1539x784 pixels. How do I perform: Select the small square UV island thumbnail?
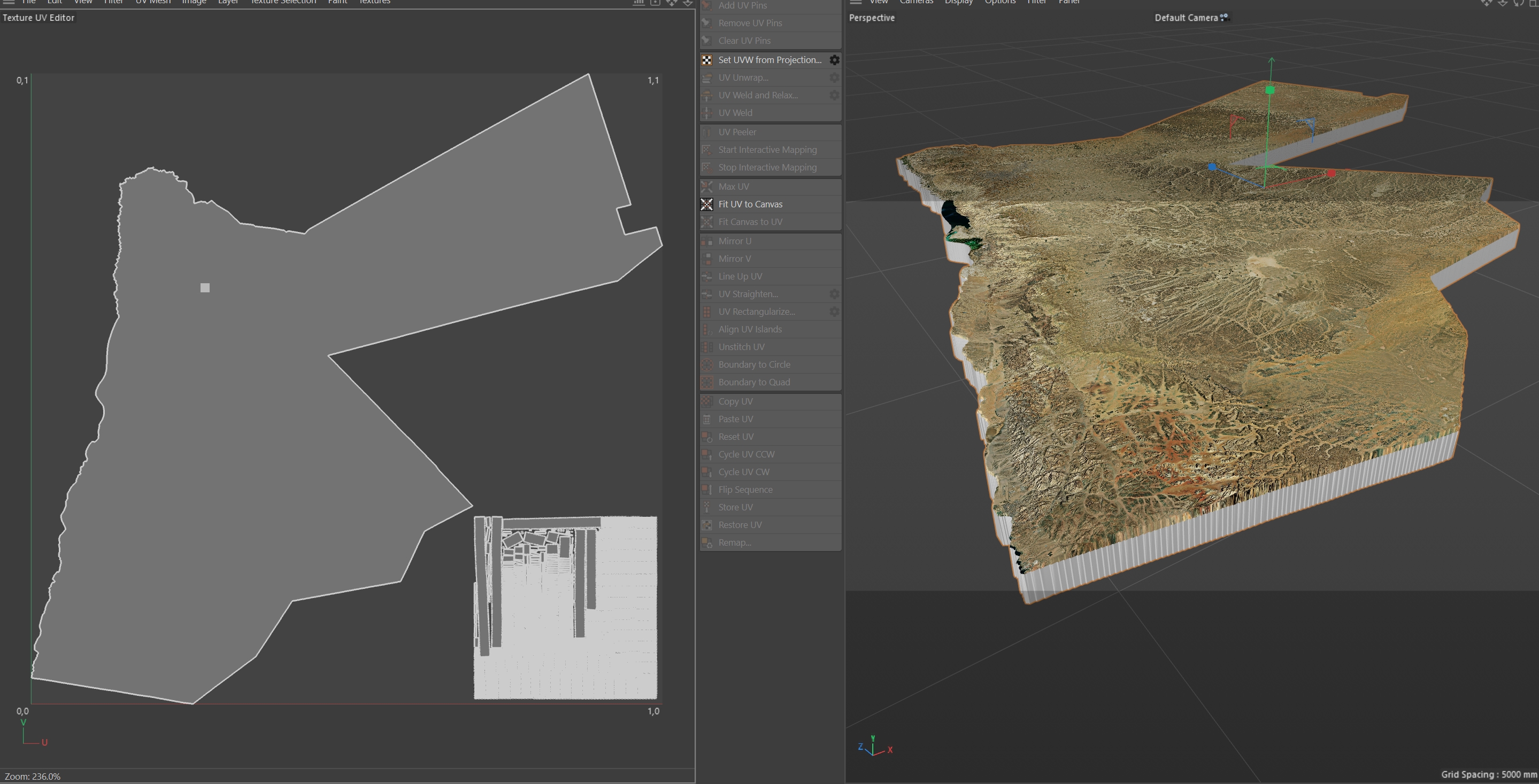205,288
